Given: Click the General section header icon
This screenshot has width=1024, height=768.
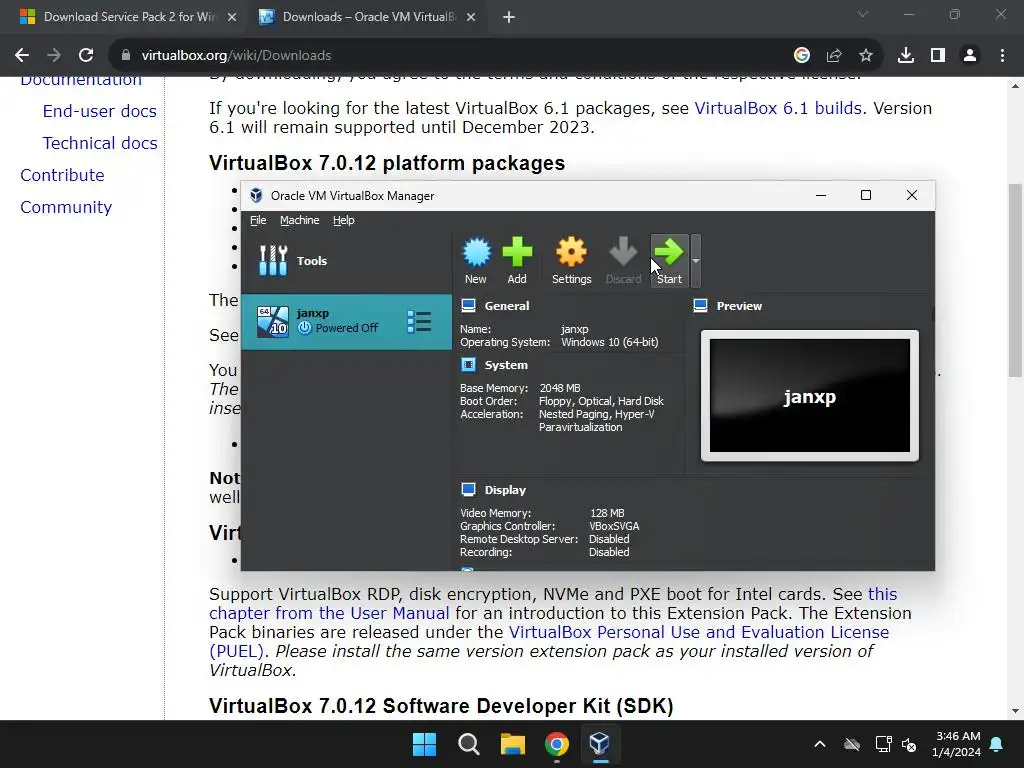Looking at the screenshot, I should pos(468,306).
